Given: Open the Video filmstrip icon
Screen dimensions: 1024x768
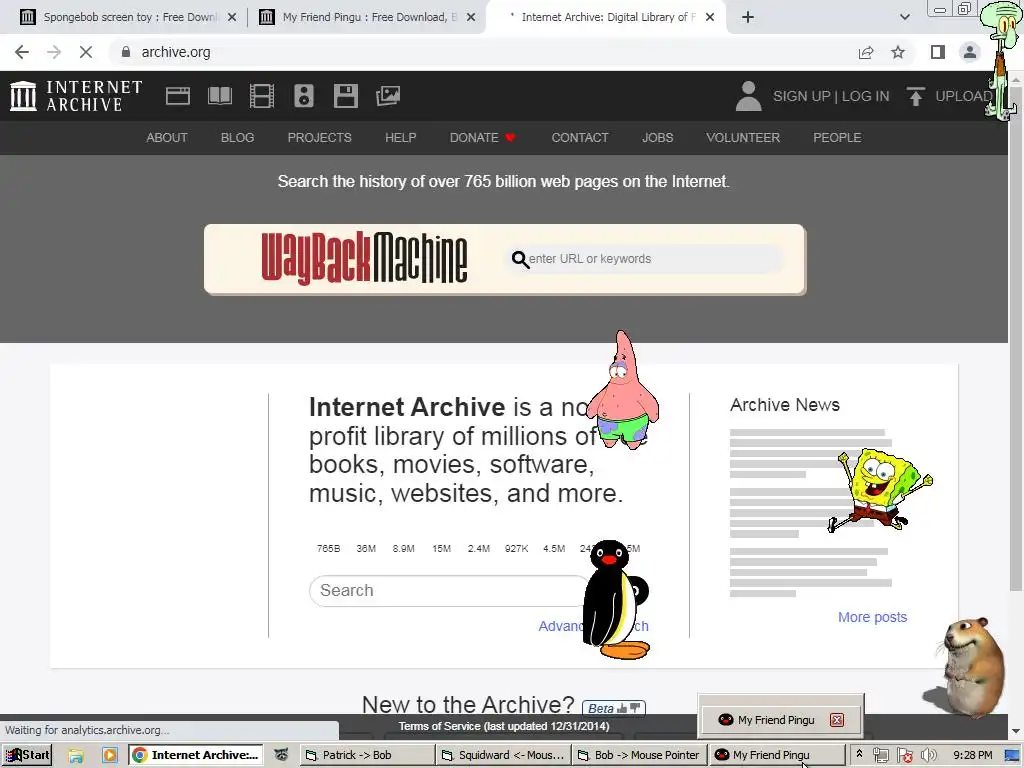Looking at the screenshot, I should [262, 96].
